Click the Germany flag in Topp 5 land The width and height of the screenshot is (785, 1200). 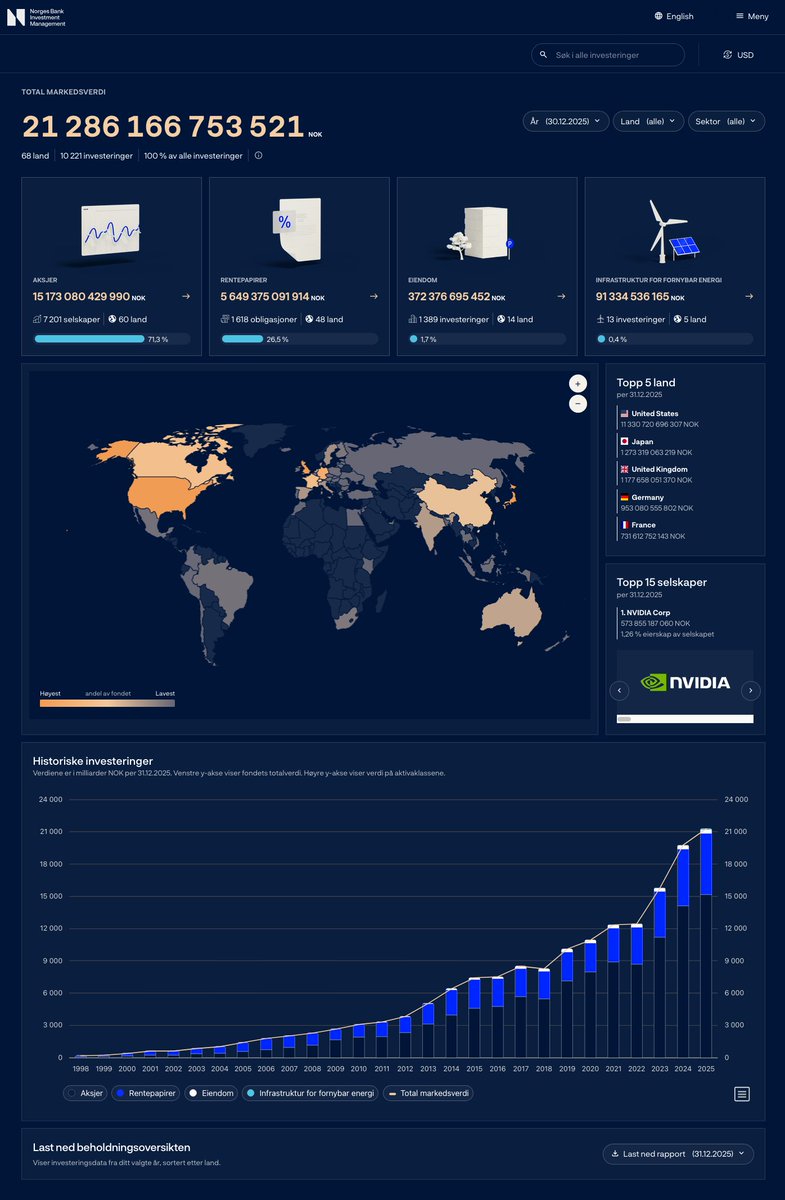pos(624,497)
